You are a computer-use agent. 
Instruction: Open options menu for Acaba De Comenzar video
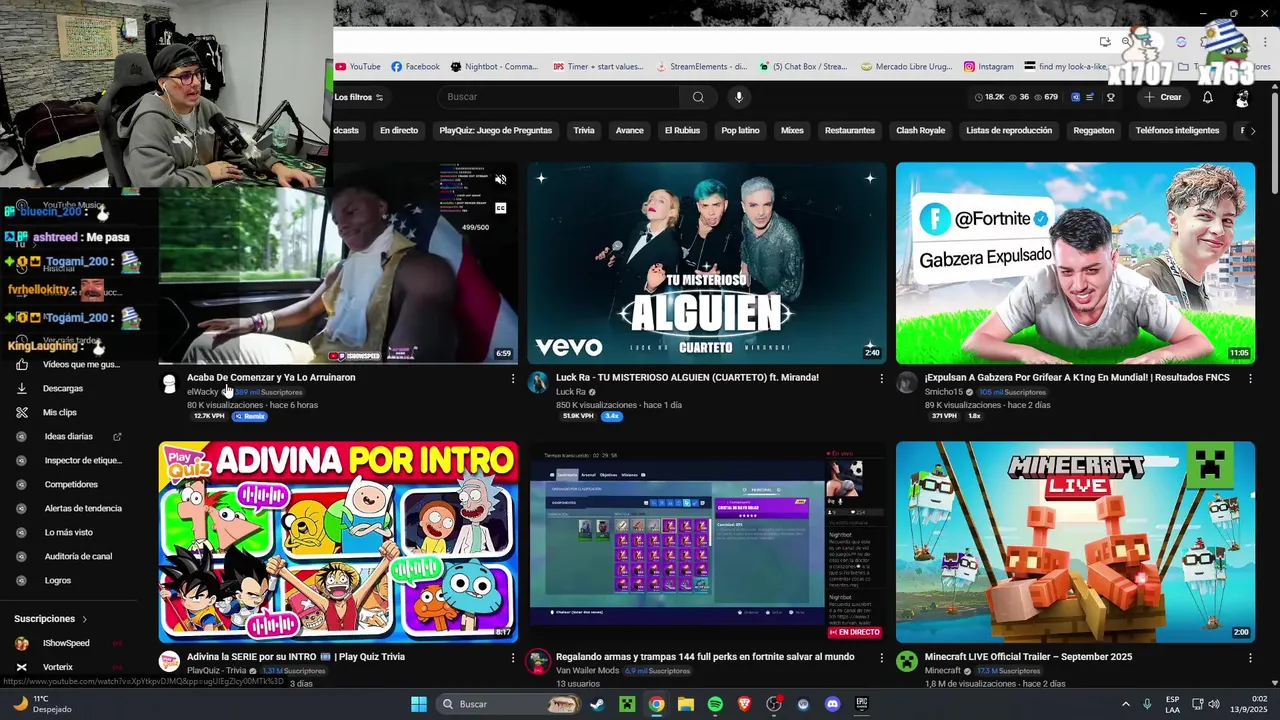click(513, 378)
